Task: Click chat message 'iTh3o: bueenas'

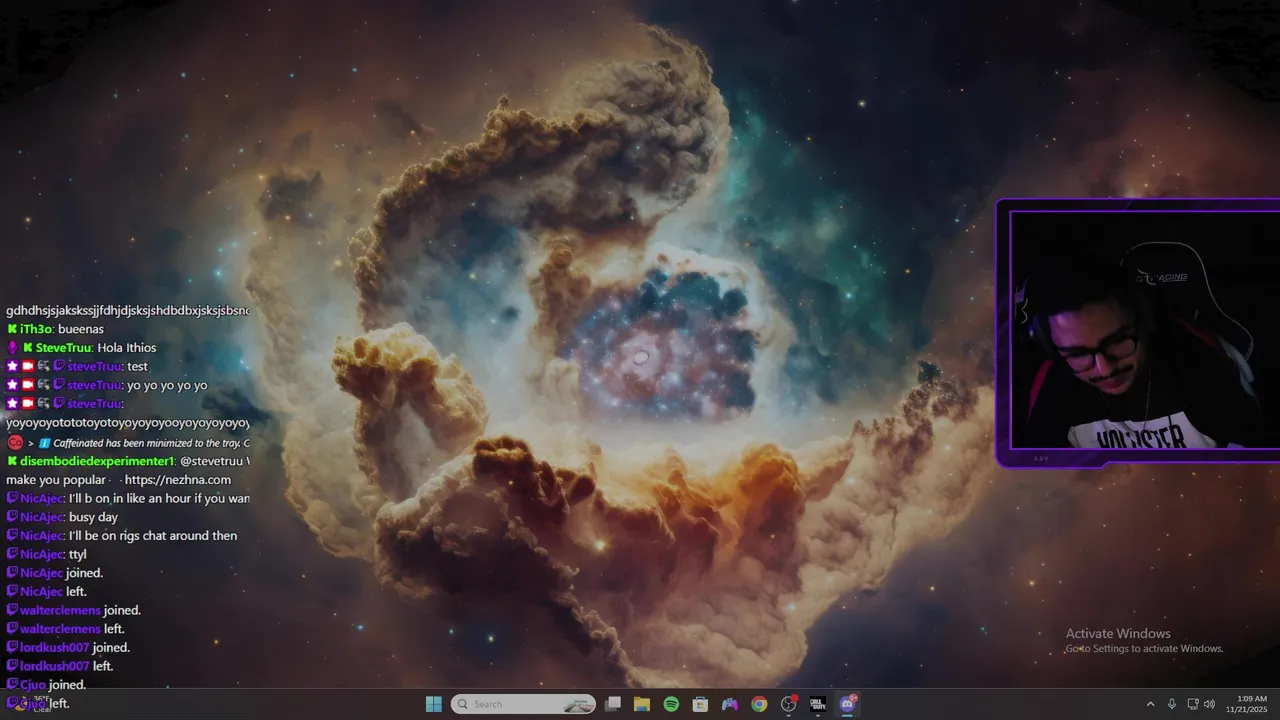Action: (x=55, y=329)
